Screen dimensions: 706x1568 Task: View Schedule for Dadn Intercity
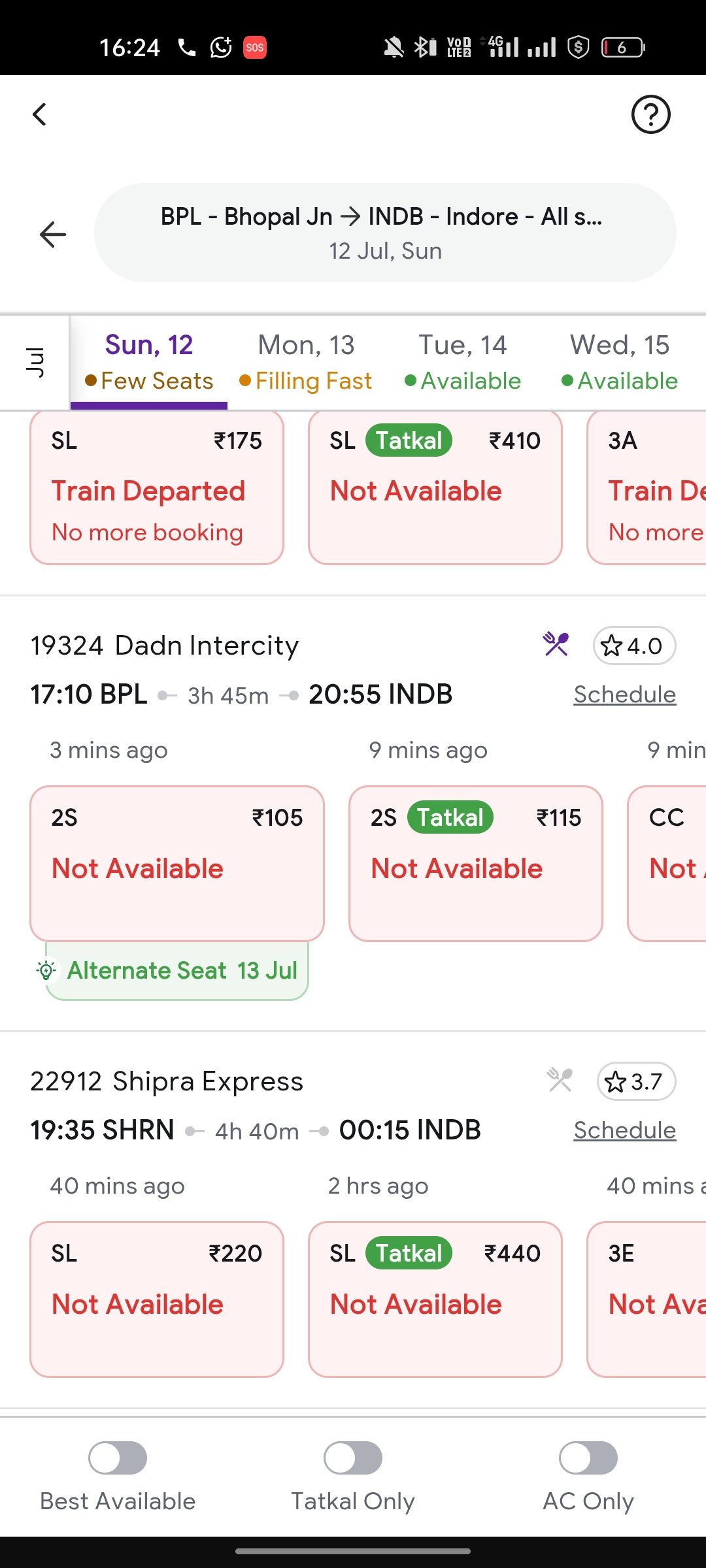click(x=625, y=694)
